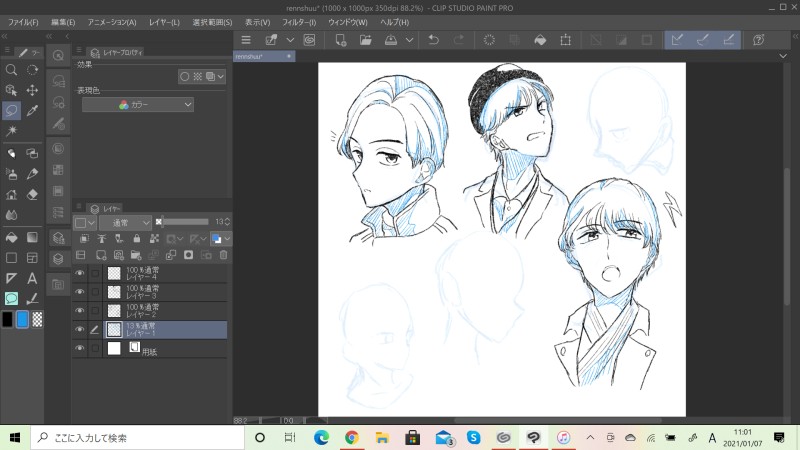Select the Balloon speech bubble tool
Viewport: 800px width, 450px height.
[x=11, y=298]
